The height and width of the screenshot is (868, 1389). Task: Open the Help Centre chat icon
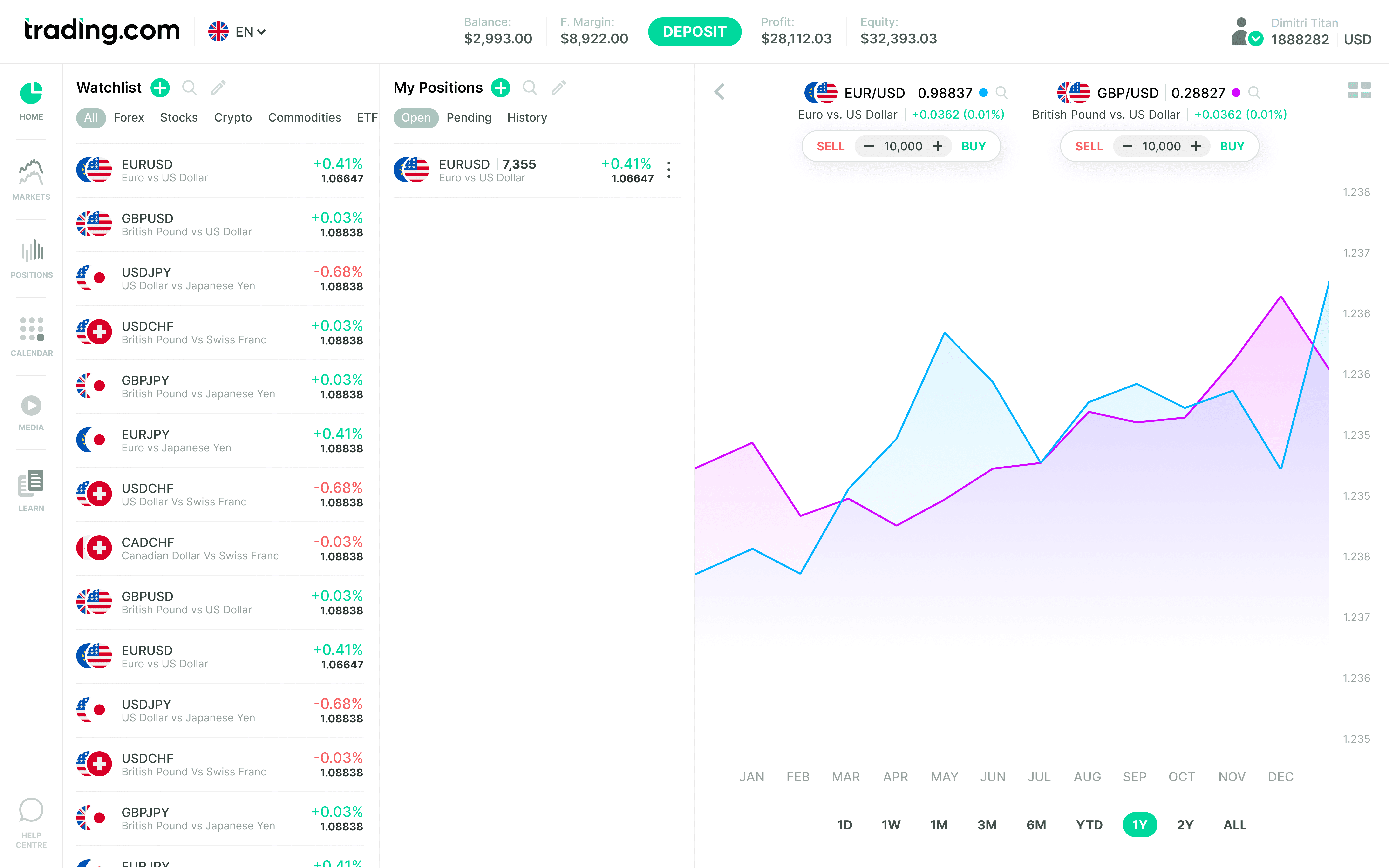click(x=31, y=810)
